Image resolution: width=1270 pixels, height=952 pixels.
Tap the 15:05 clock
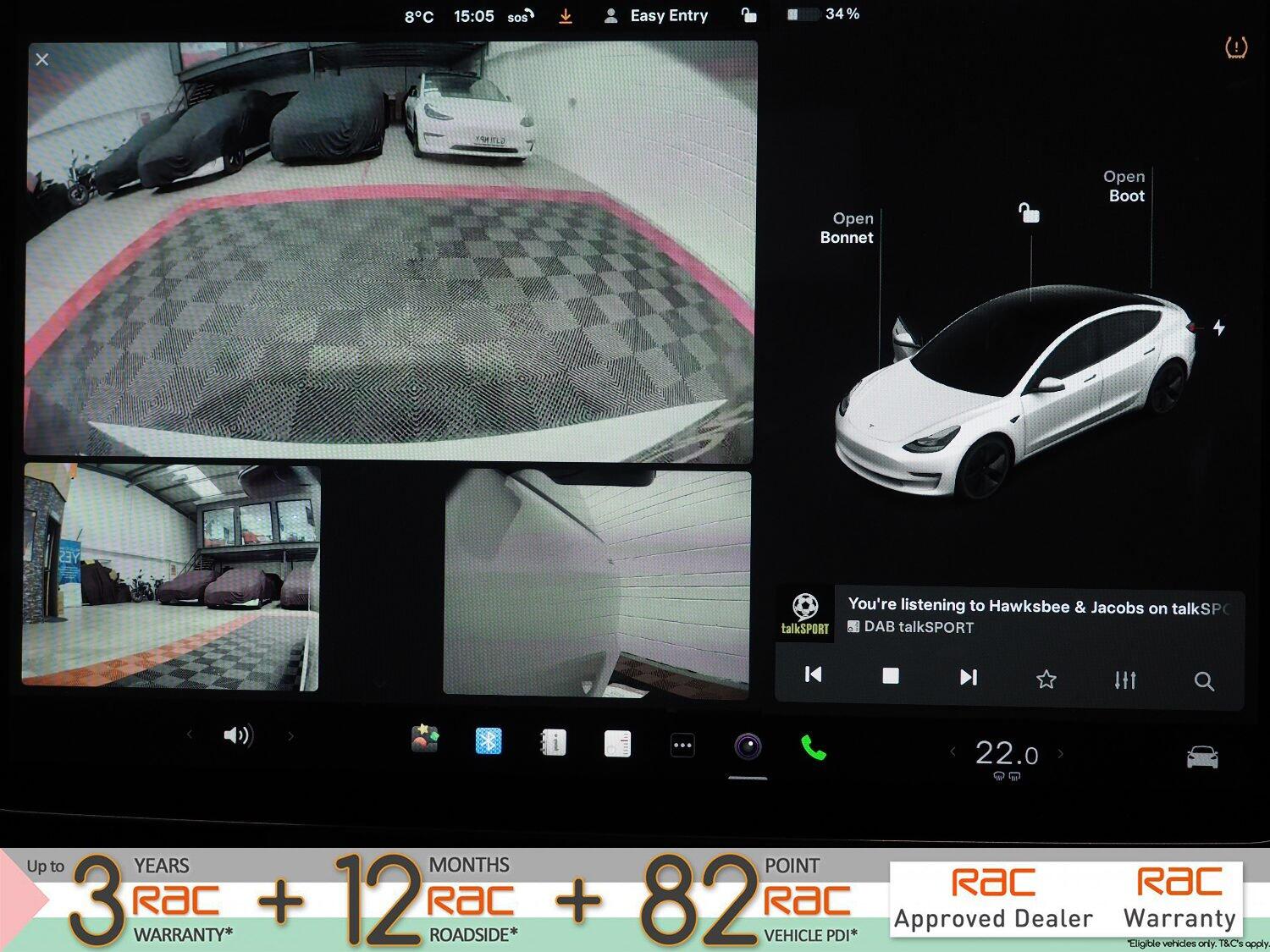(x=473, y=16)
